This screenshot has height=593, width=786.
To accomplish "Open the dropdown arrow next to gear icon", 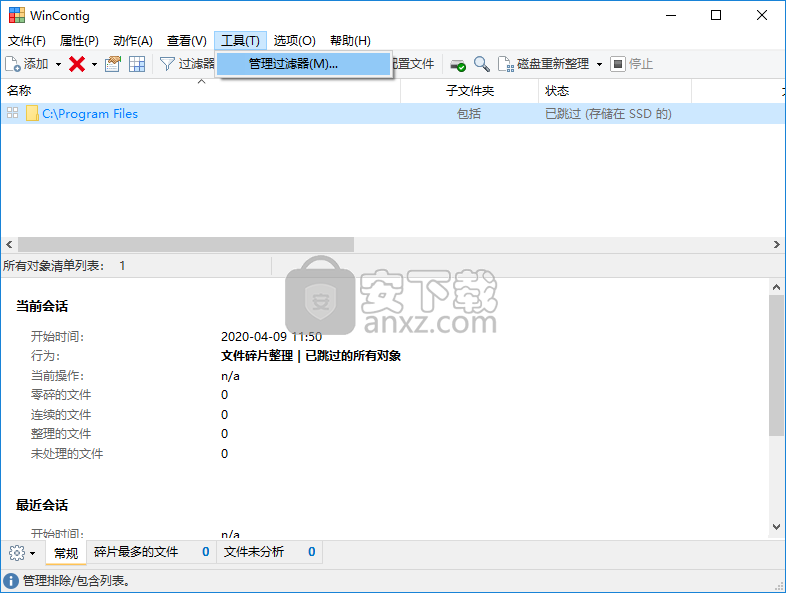I will [33, 553].
